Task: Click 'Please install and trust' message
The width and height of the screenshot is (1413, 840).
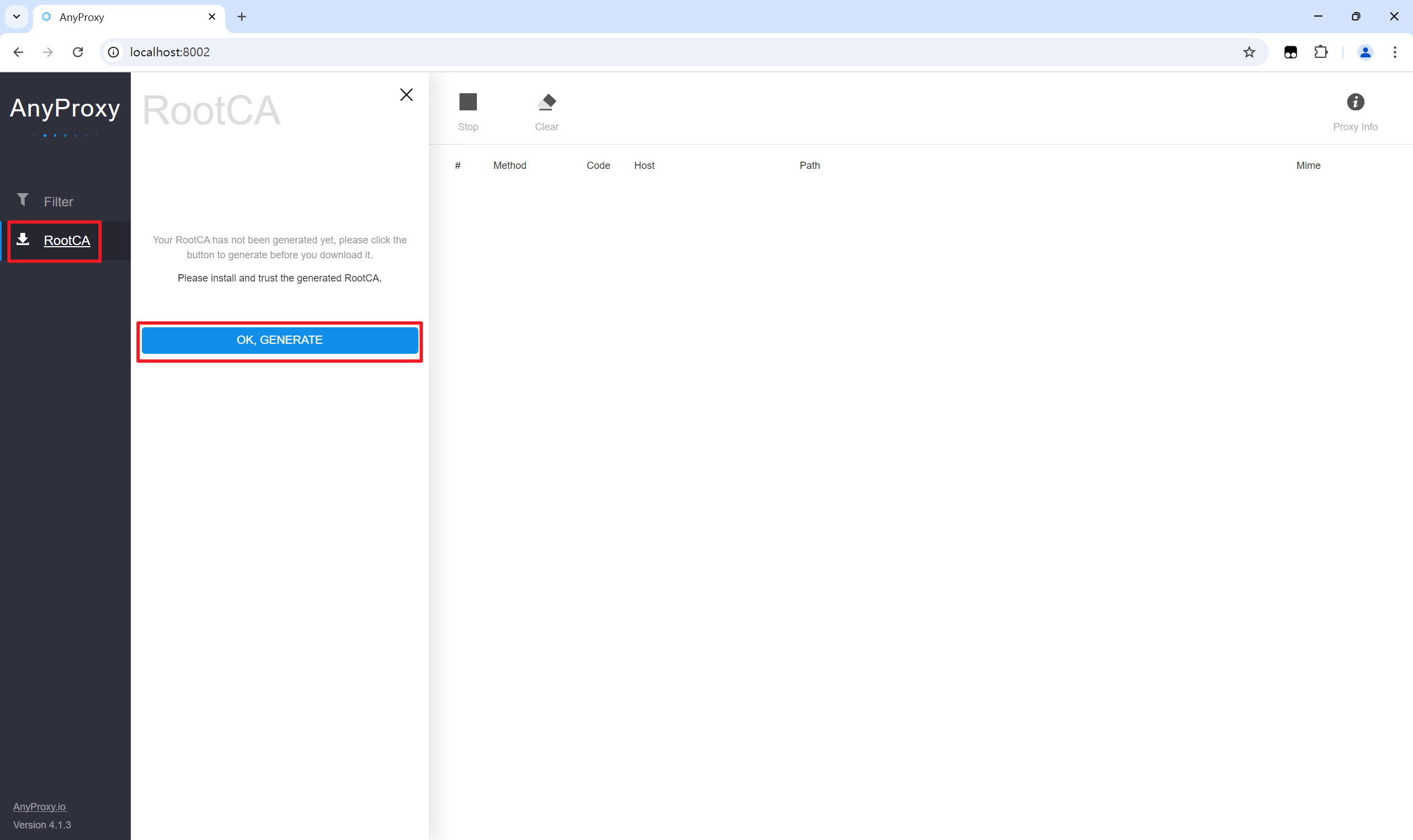Action: [280, 278]
